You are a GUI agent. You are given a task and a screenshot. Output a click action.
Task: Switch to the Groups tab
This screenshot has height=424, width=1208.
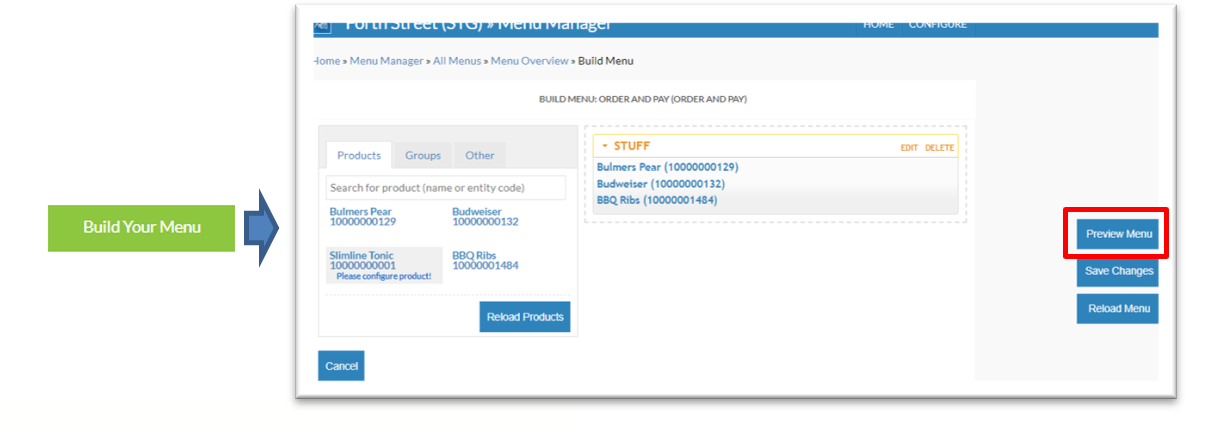[x=423, y=155]
